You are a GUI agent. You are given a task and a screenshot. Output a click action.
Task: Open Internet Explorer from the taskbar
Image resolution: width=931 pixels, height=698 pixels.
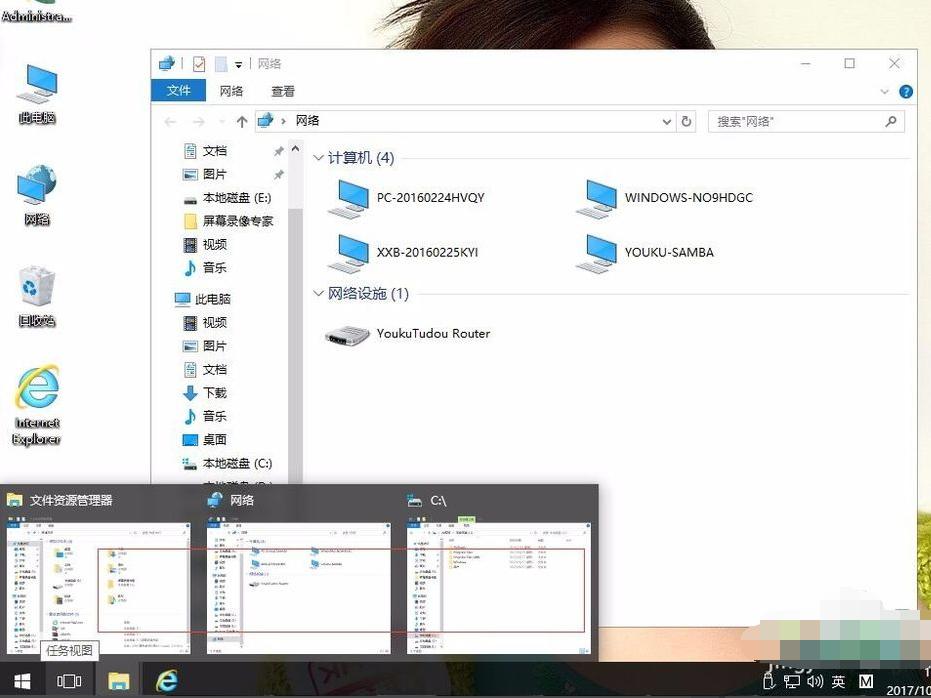point(166,681)
